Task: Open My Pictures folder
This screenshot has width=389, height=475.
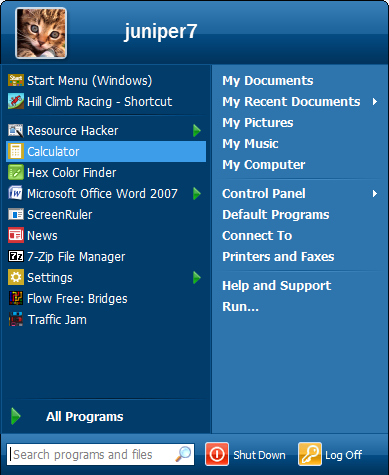Action: tap(258, 122)
